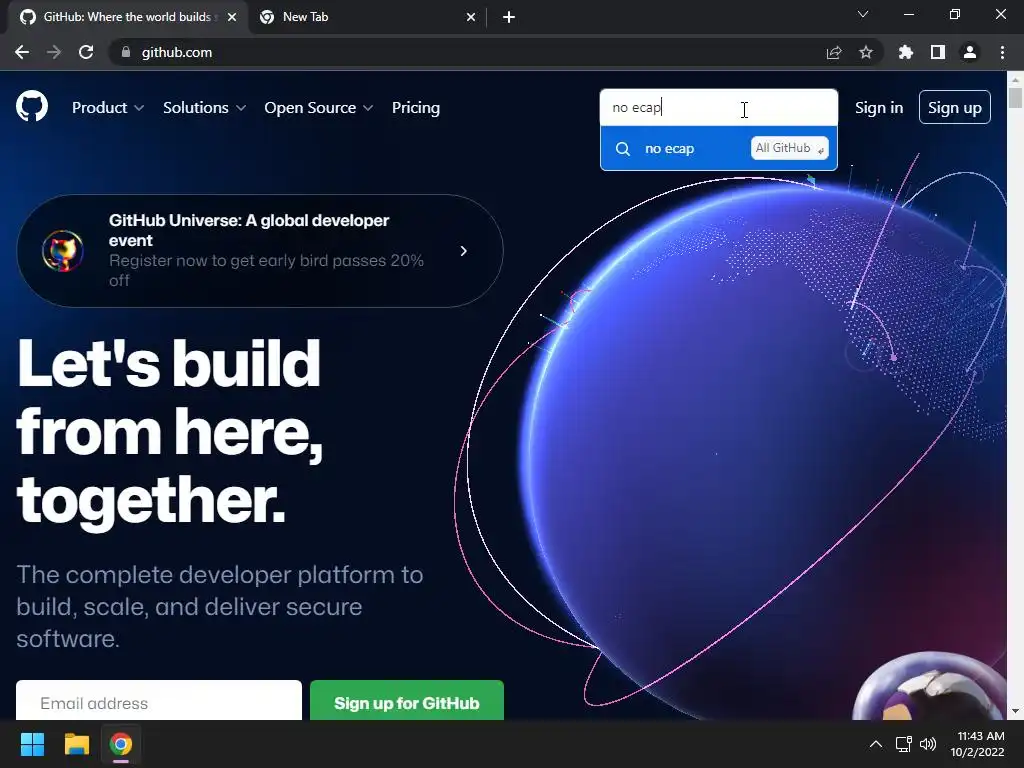Expand the Open Source menu
The image size is (1024, 768).
[x=319, y=108]
